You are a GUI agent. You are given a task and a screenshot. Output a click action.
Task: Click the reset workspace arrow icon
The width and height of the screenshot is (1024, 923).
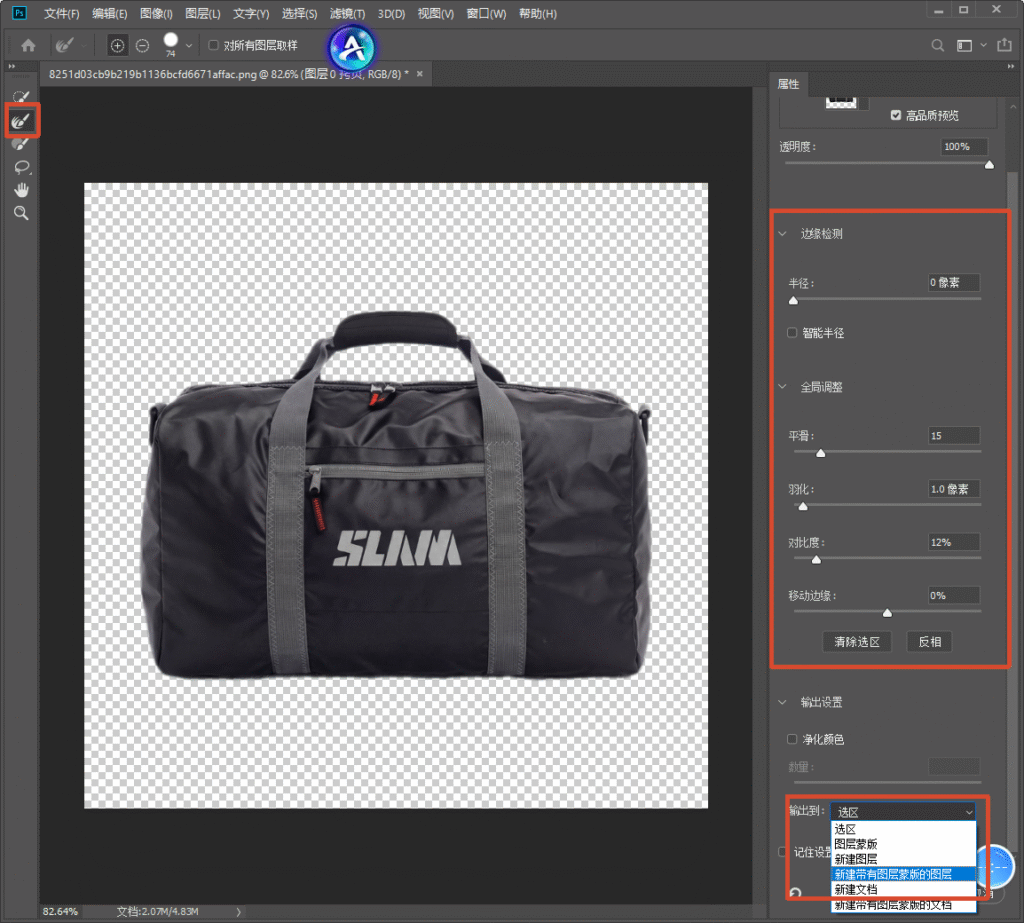[x=795, y=892]
